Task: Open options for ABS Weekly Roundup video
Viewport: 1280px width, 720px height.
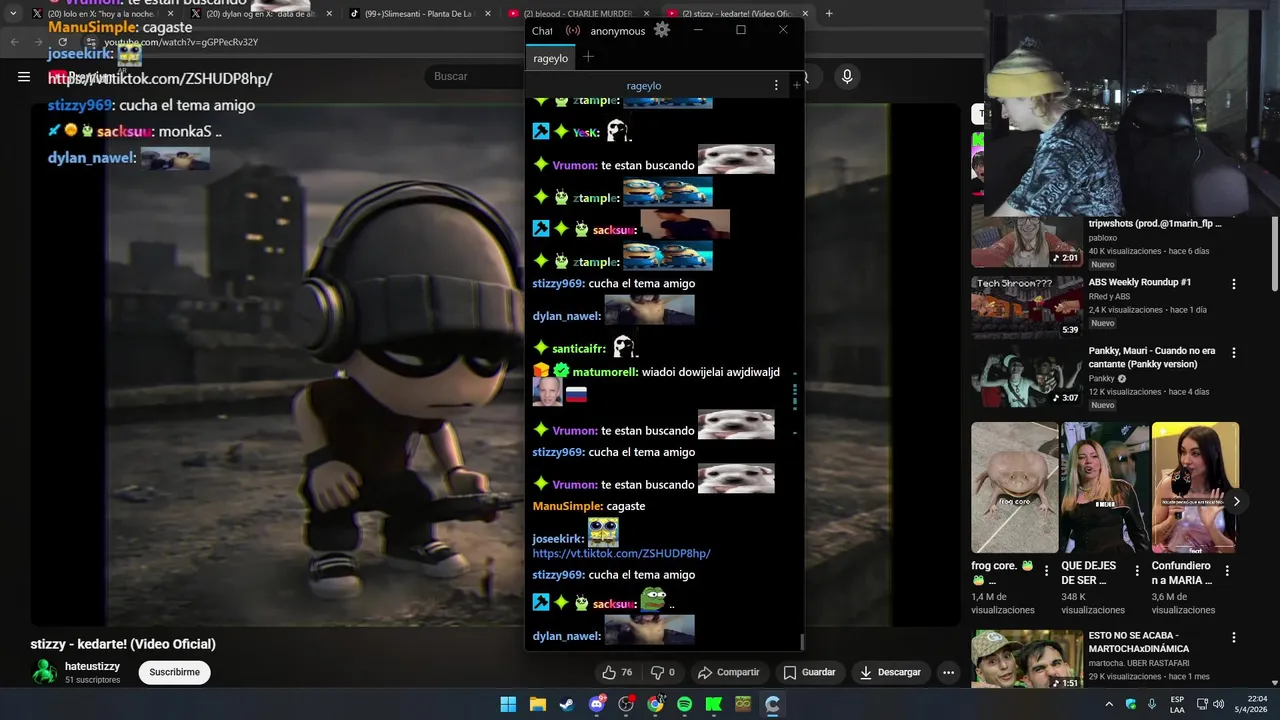Action: pyautogui.click(x=1233, y=284)
